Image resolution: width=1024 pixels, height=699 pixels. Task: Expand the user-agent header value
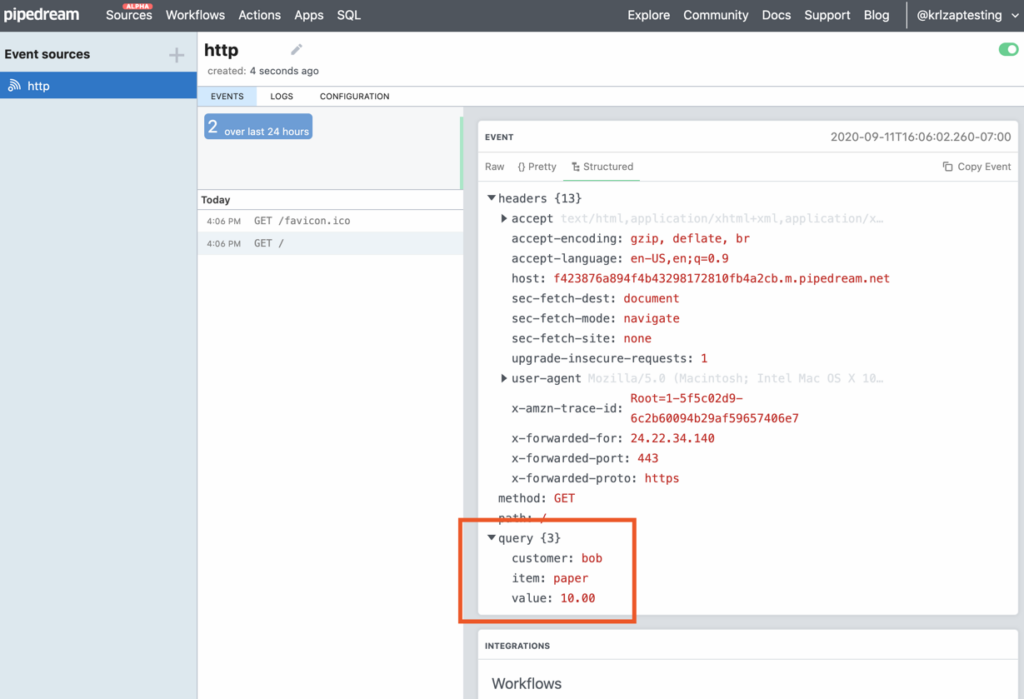click(x=504, y=378)
